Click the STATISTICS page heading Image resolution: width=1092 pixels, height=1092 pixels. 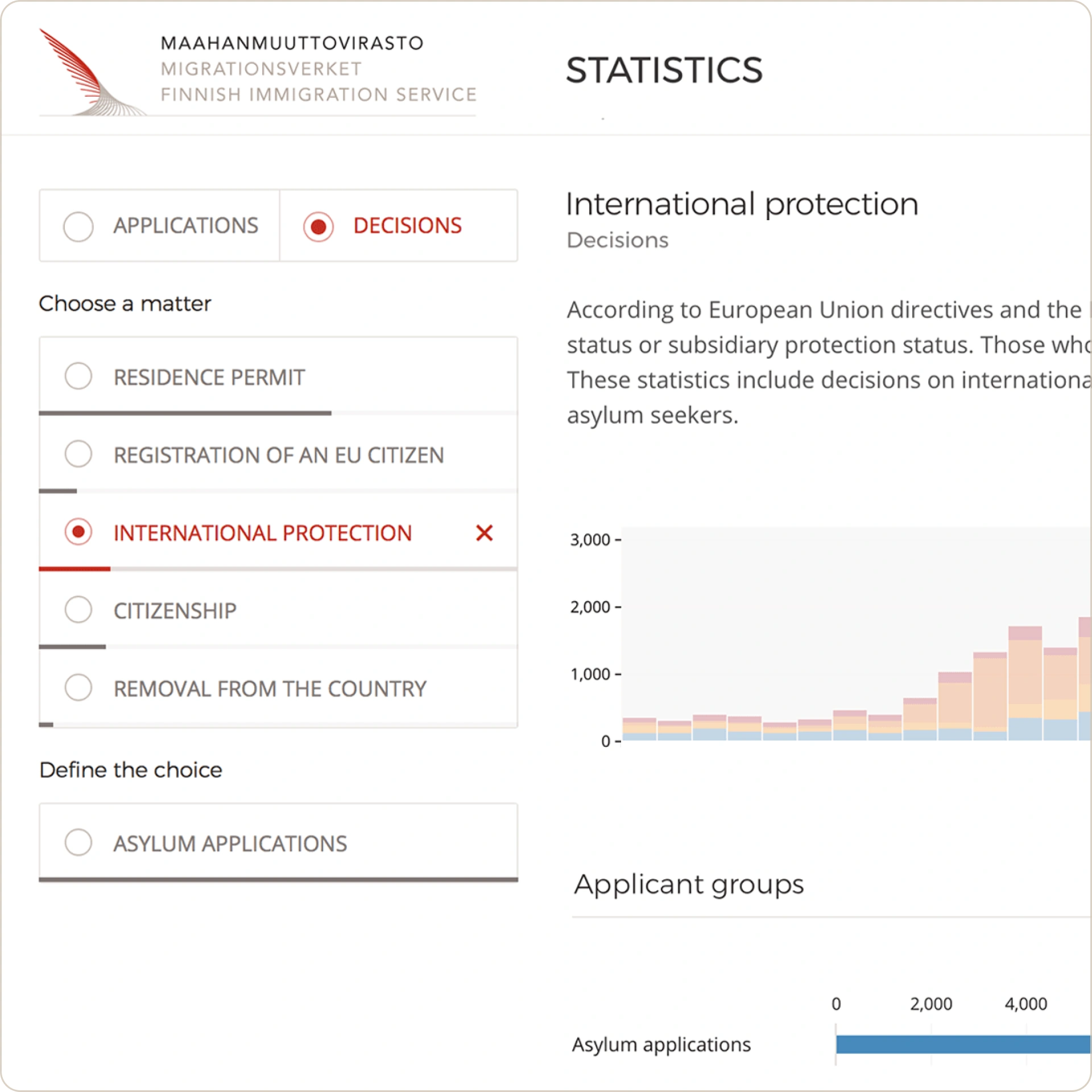664,71
